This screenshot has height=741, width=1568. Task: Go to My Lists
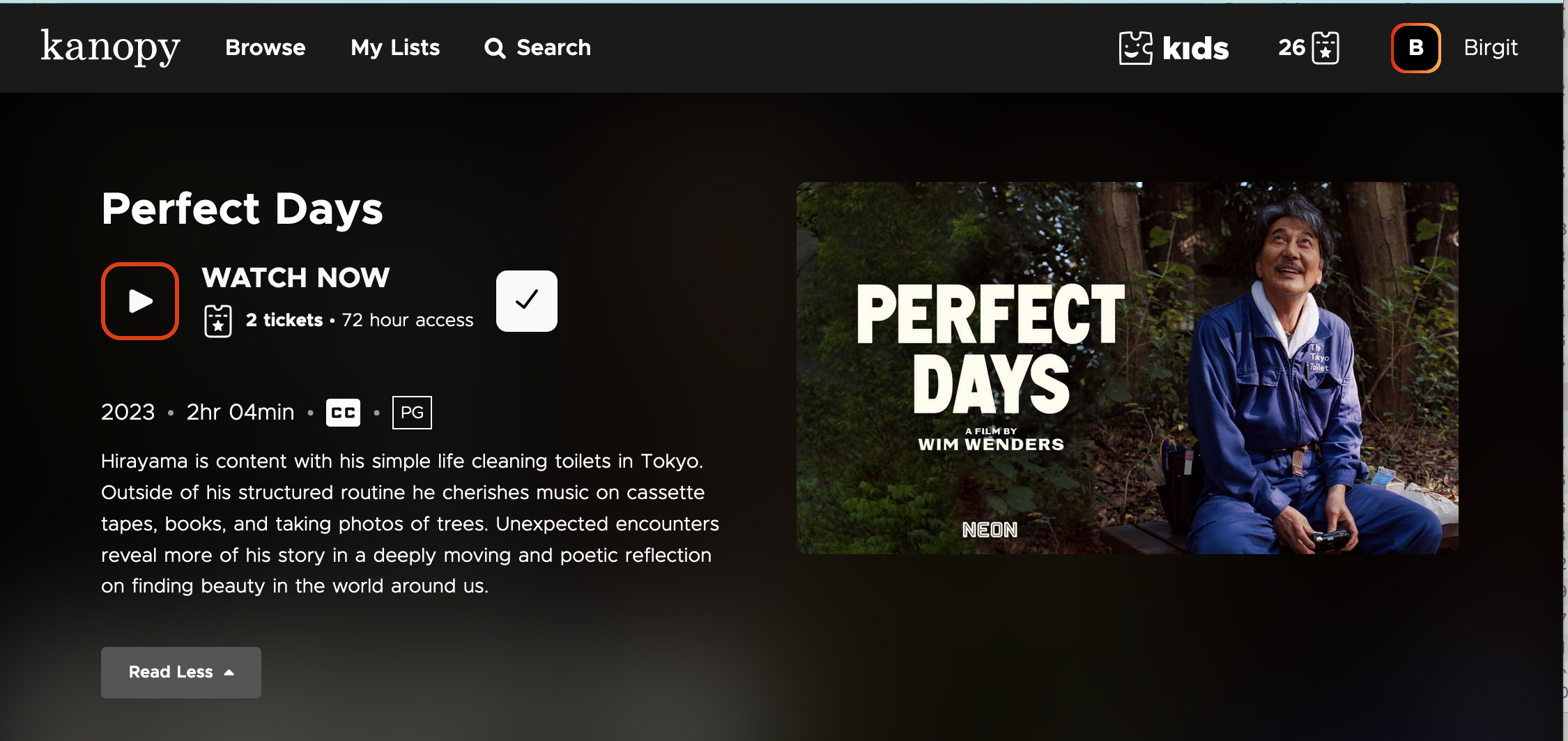[395, 47]
